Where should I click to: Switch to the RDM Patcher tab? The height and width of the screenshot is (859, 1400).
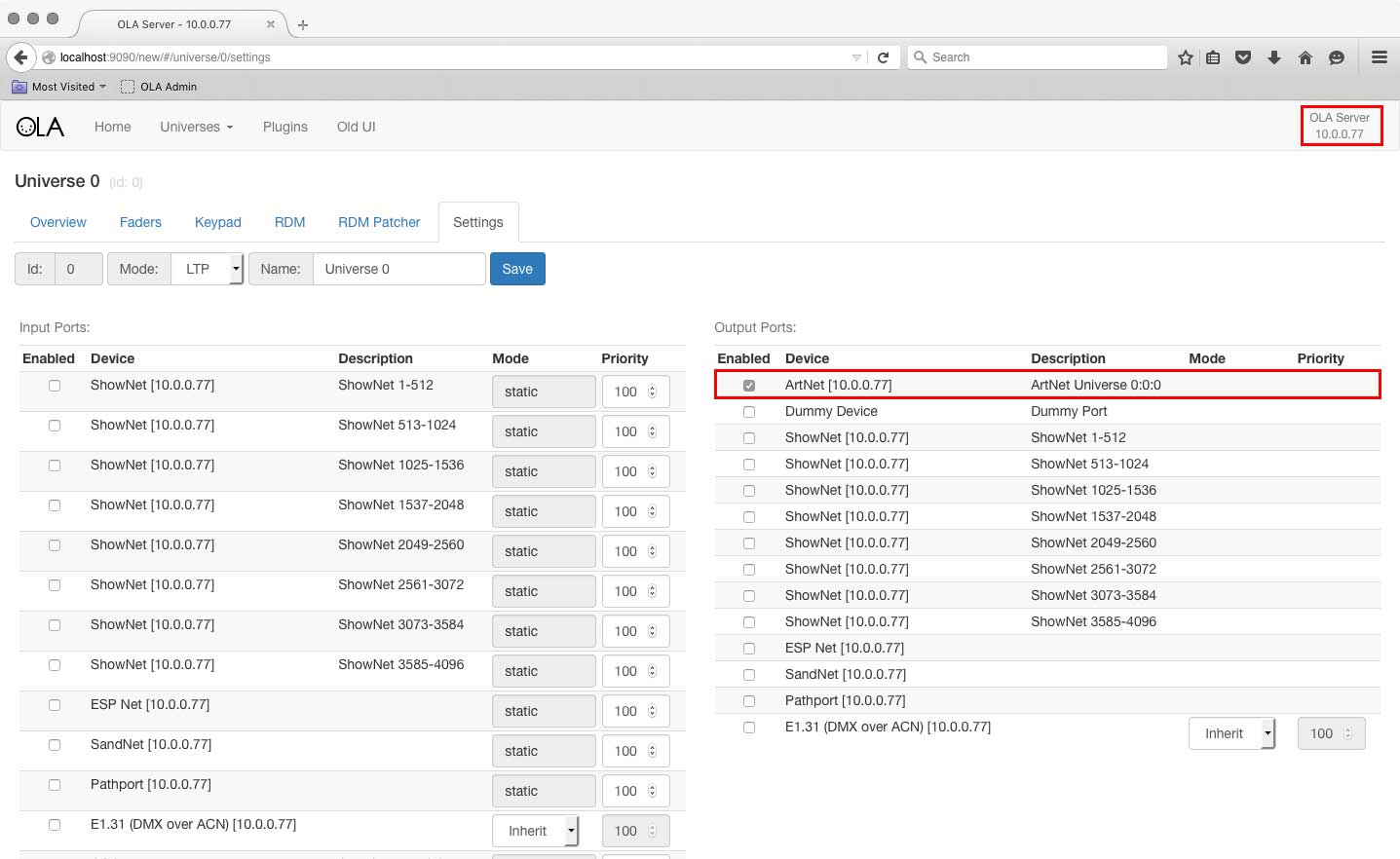pos(379,222)
